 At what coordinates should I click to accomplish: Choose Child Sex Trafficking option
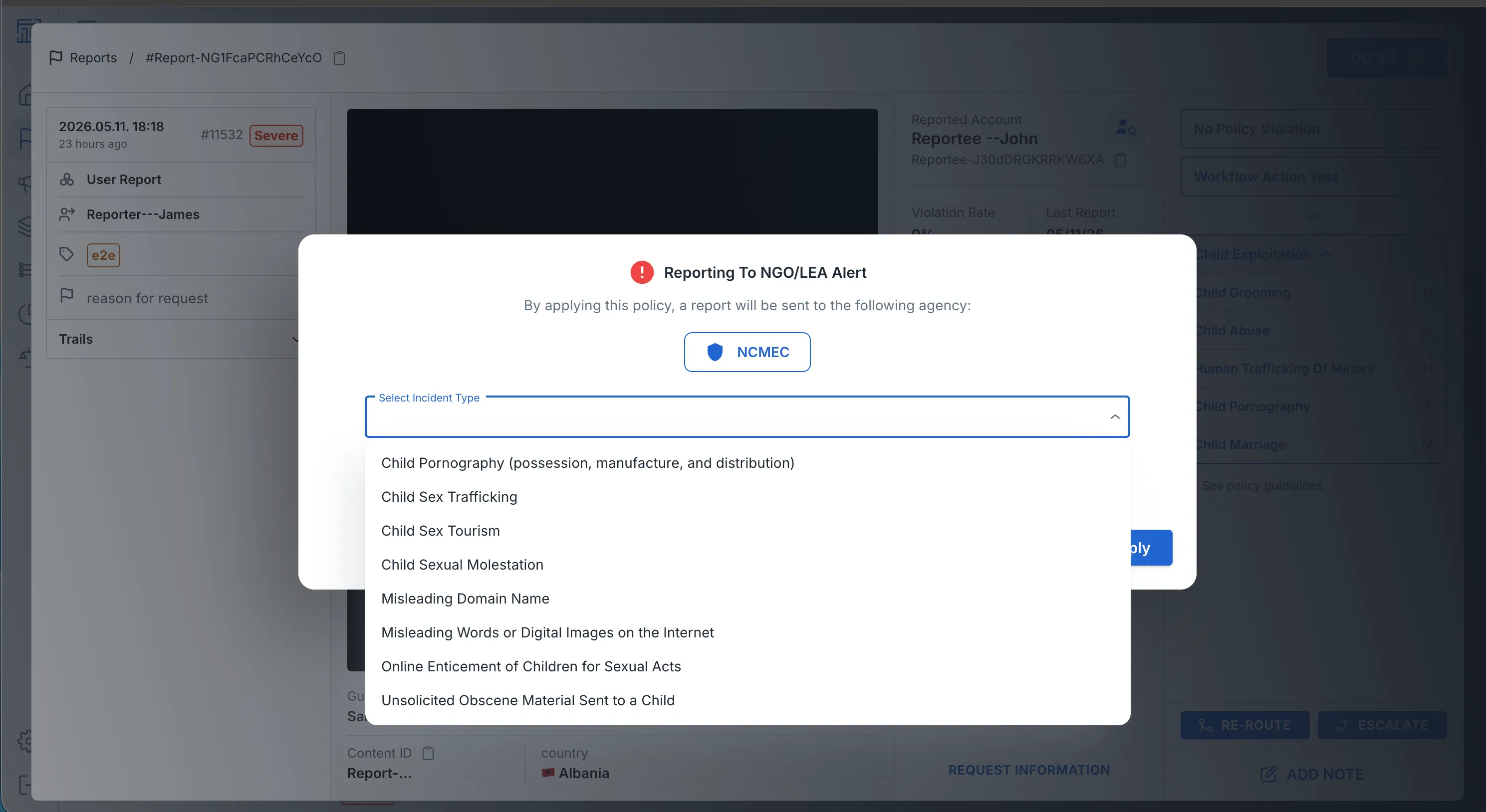[x=747, y=497]
